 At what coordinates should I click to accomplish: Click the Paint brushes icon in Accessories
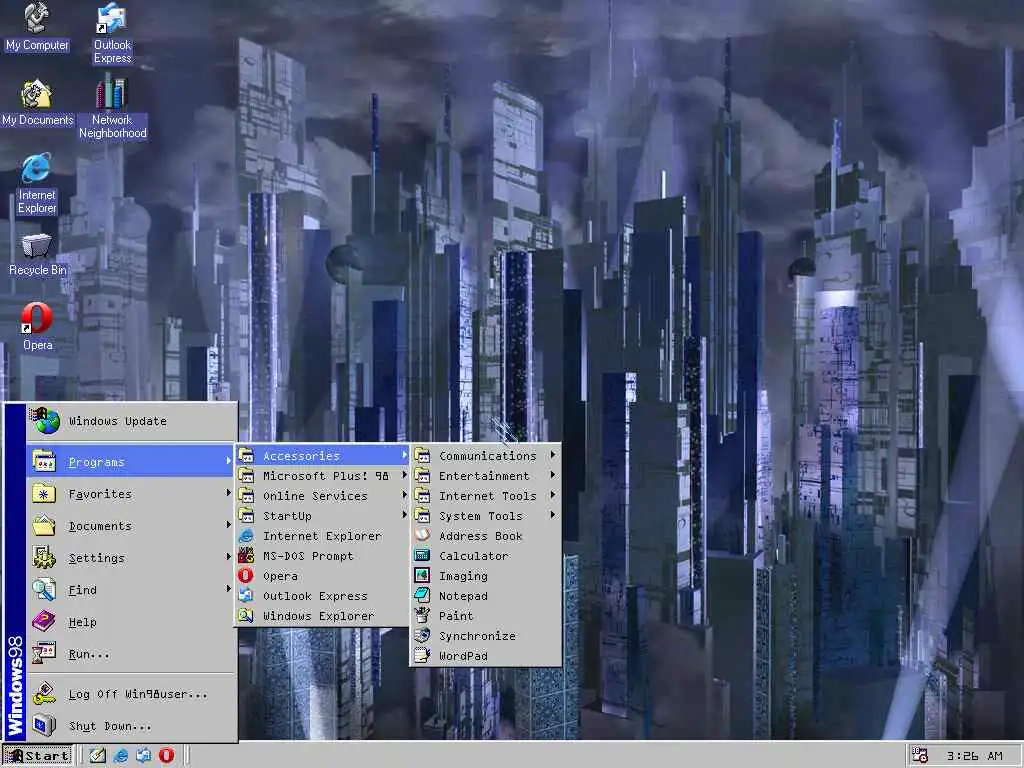(423, 616)
